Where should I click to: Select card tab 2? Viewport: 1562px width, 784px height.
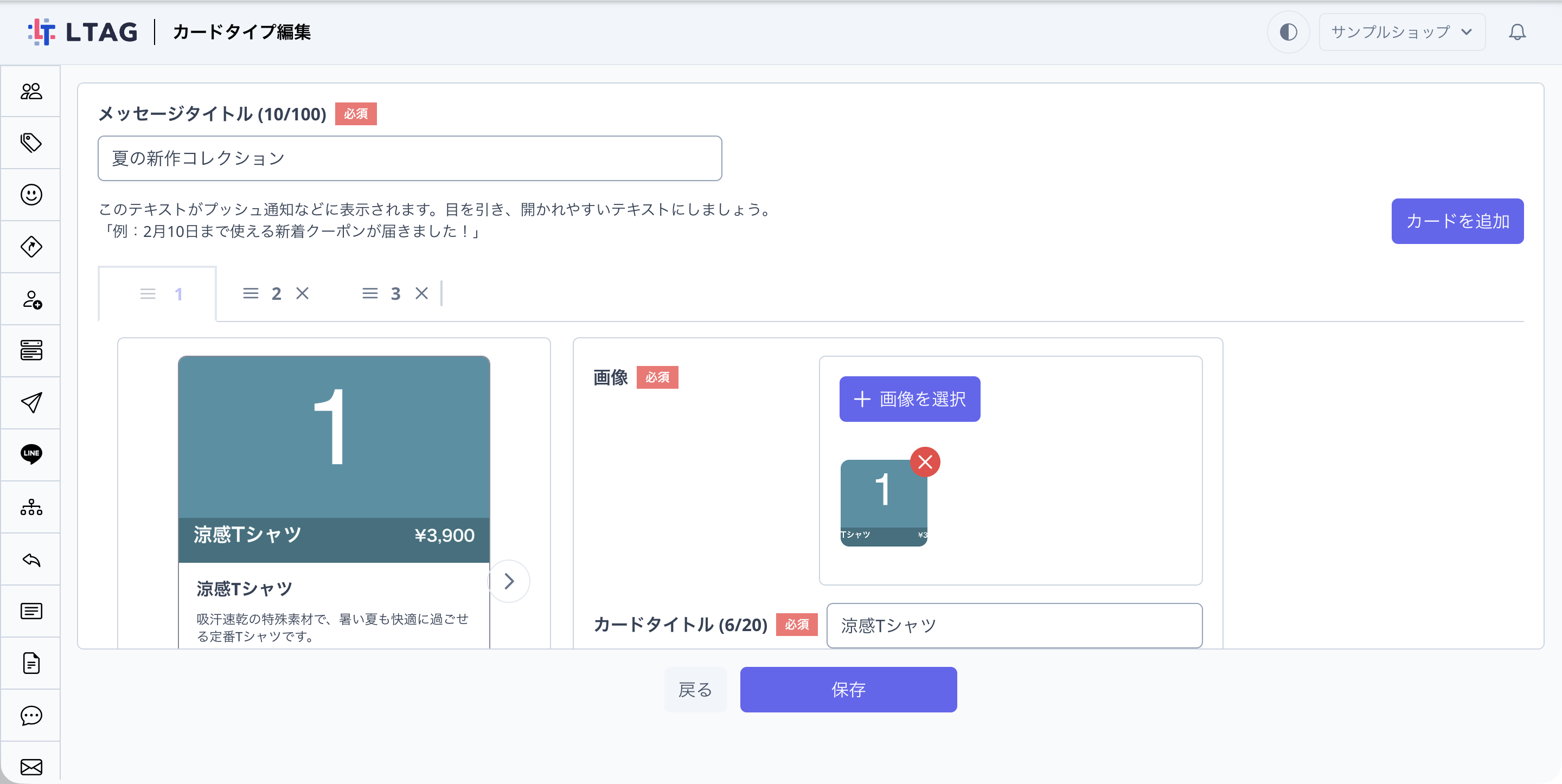(277, 294)
